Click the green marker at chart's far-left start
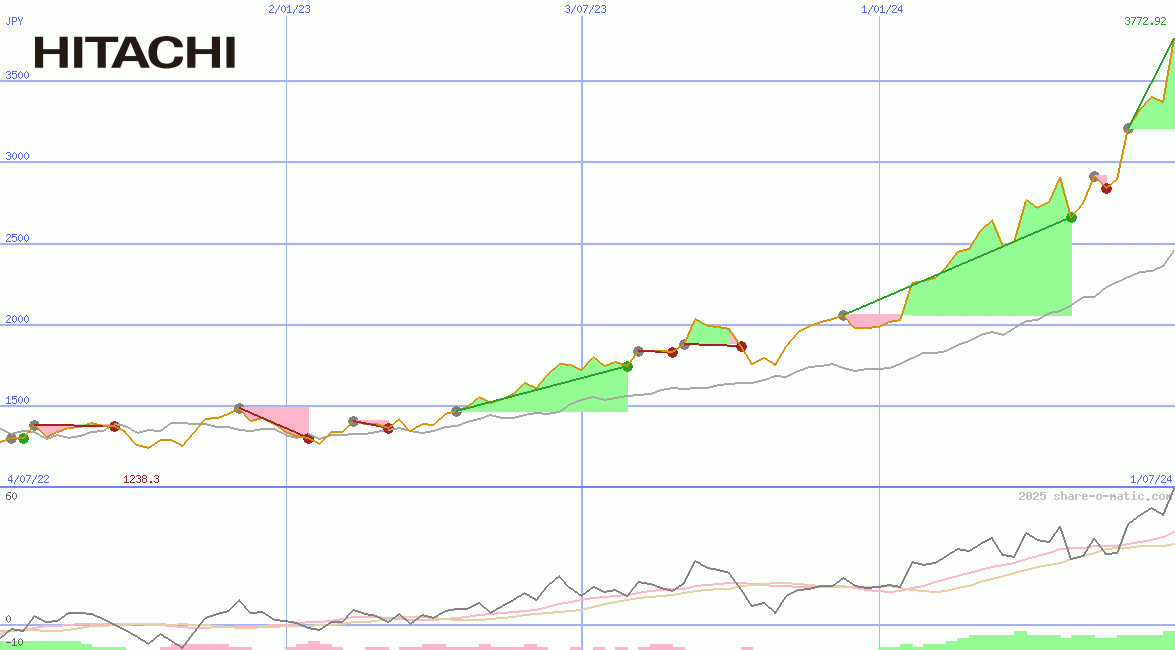Viewport: 1175px width, 650px height. pyautogui.click(x=23, y=439)
